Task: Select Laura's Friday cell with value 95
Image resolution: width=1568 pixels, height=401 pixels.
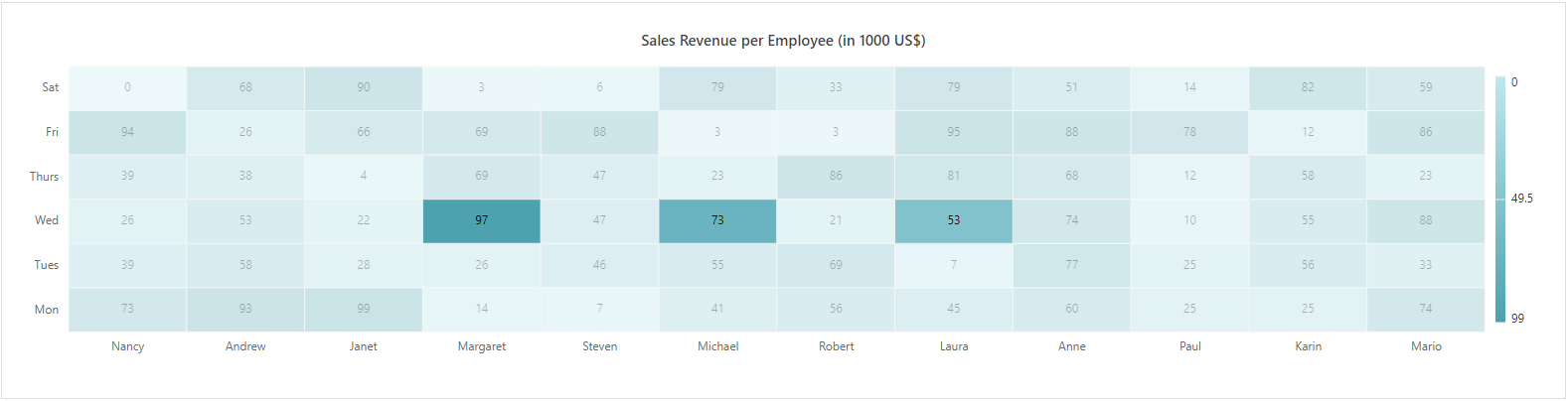Action: coord(954,132)
